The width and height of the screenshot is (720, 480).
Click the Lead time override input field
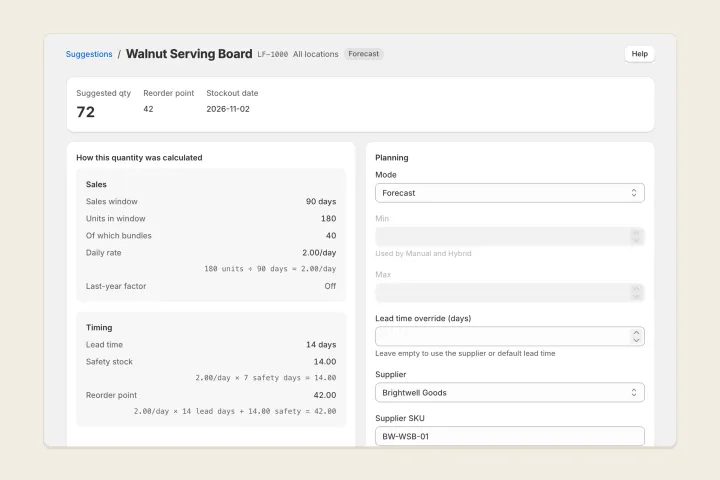click(x=510, y=336)
